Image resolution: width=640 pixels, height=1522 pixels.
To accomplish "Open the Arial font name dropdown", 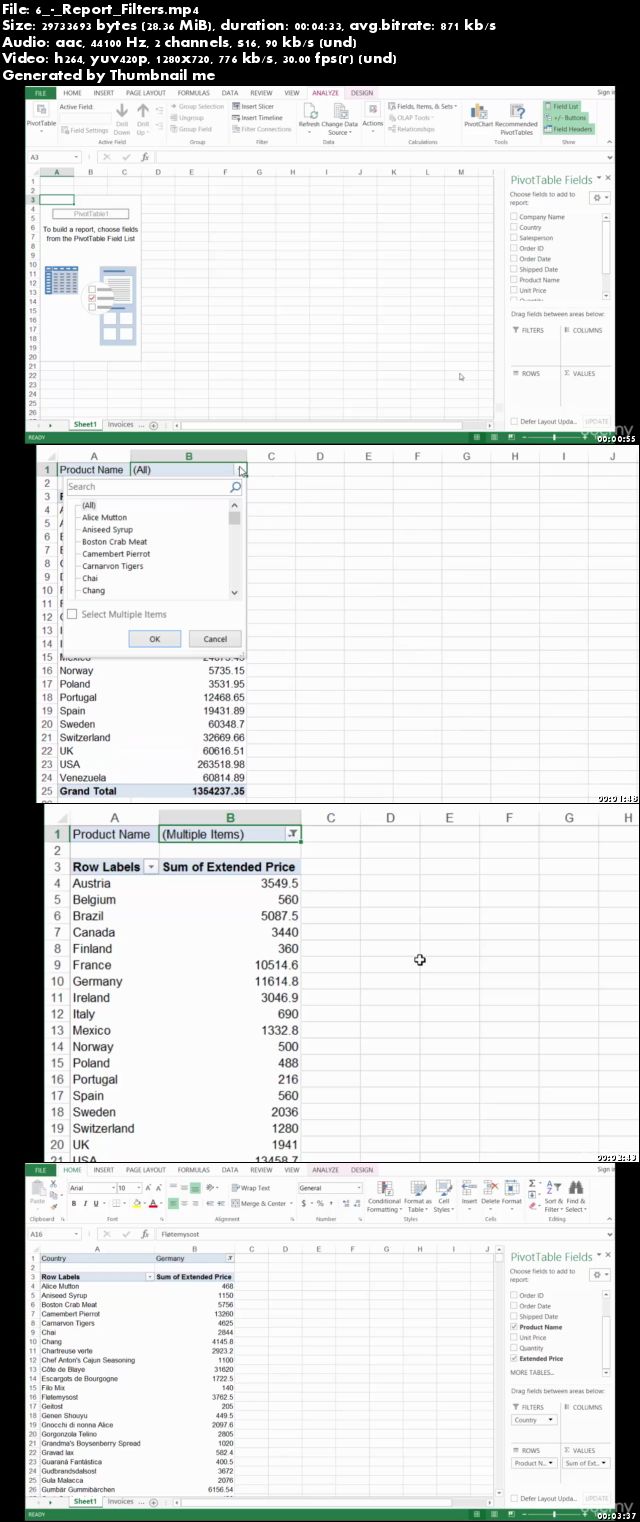I will [x=112, y=1188].
